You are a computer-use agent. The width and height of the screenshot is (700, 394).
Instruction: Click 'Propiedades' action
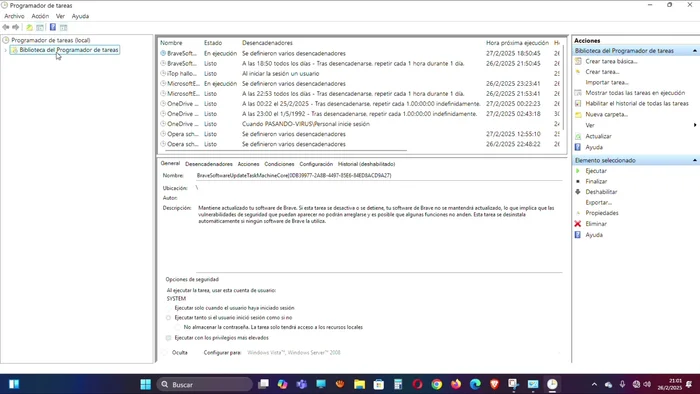602,213
